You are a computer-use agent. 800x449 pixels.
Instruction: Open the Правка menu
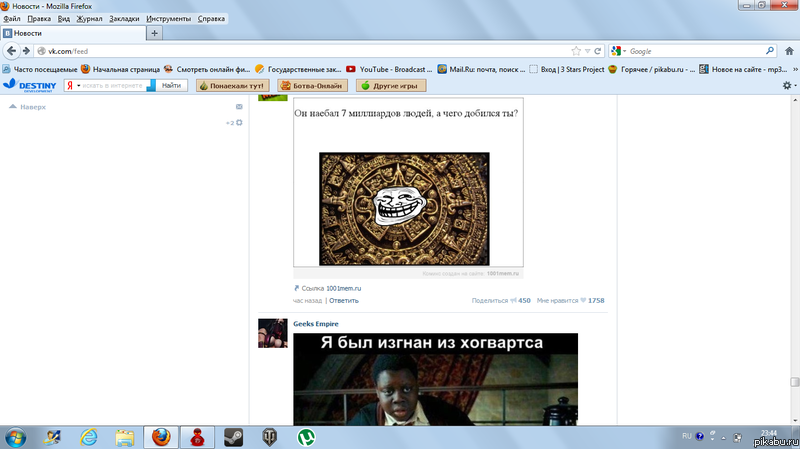pyautogui.click(x=39, y=19)
